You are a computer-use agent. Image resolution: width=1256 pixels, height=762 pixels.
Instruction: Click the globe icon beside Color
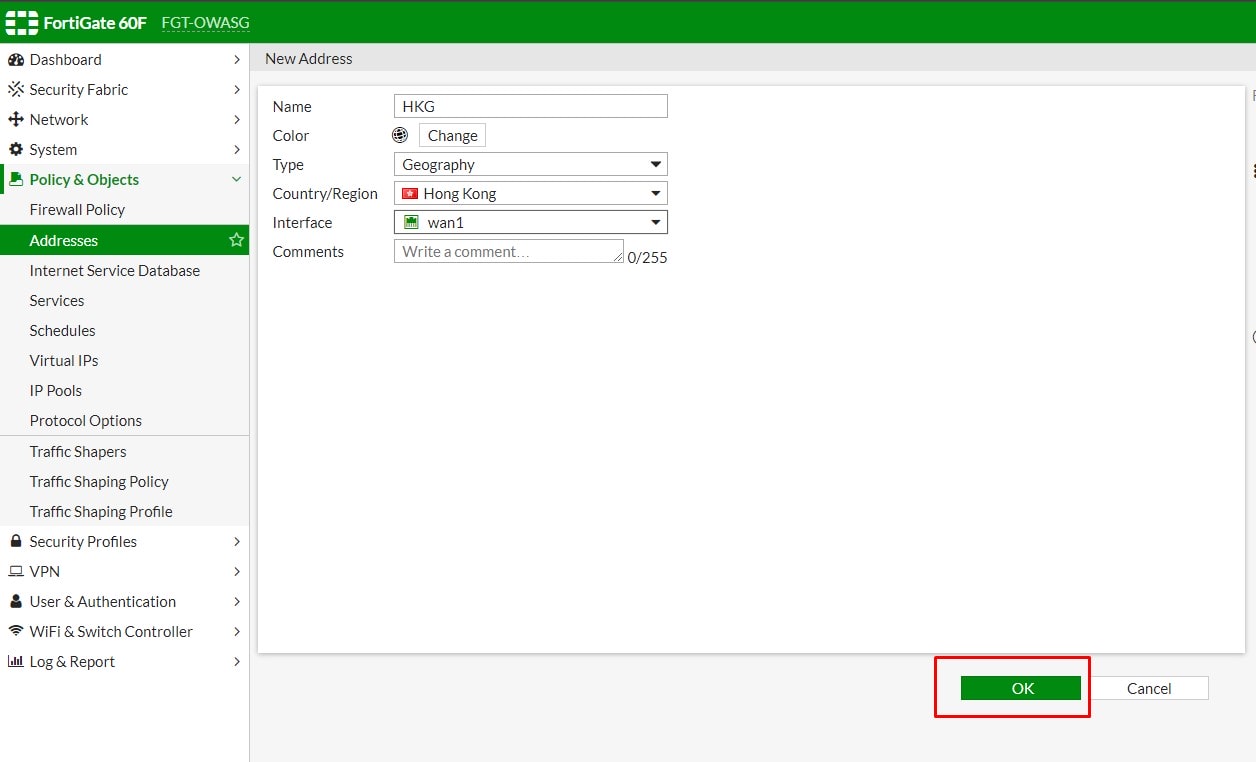click(400, 135)
